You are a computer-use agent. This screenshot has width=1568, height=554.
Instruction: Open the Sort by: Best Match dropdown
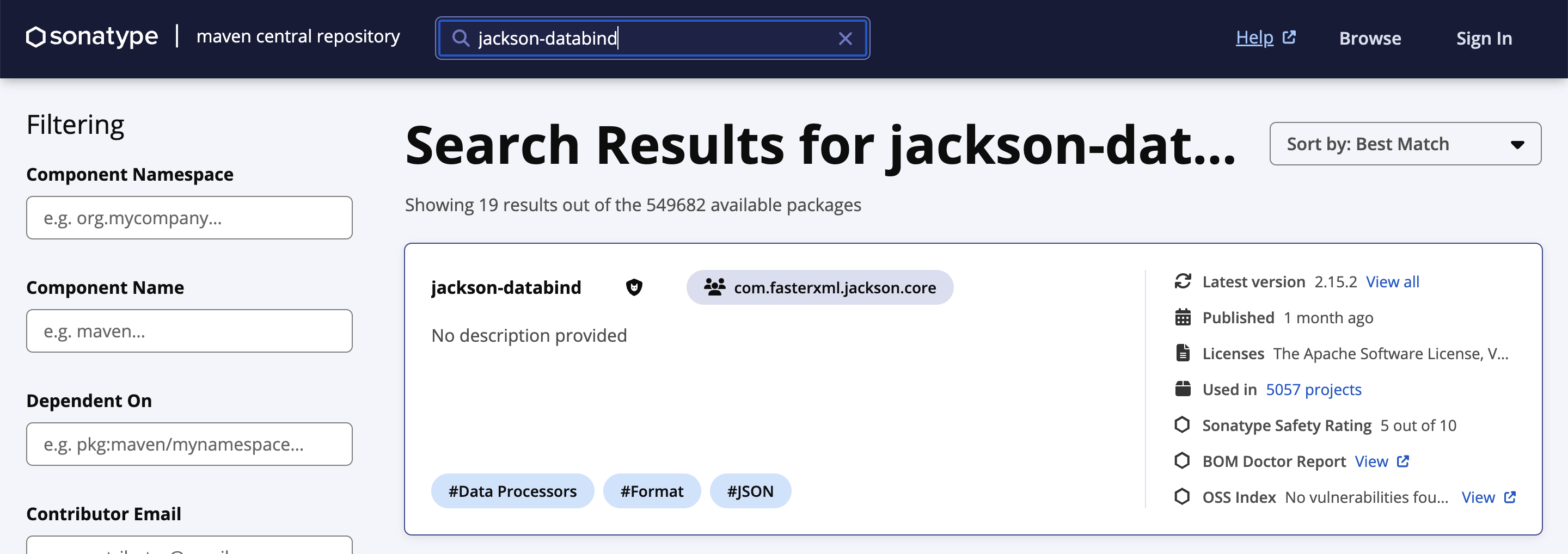(1405, 144)
